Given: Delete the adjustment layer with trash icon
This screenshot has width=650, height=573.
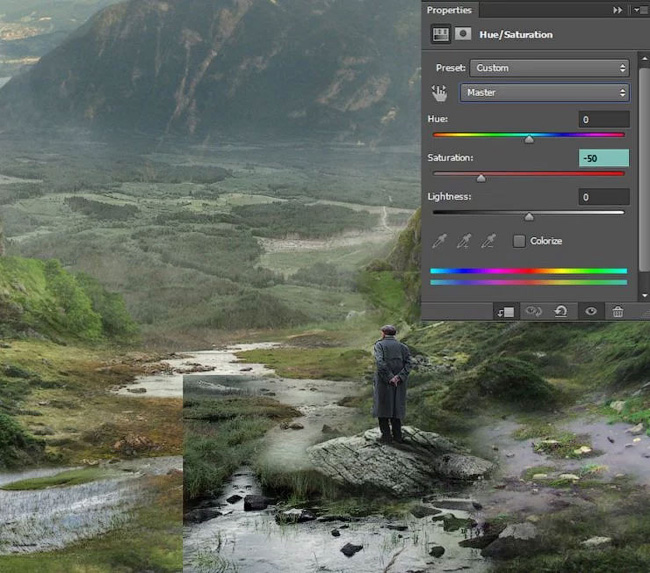Looking at the screenshot, I should tap(618, 311).
